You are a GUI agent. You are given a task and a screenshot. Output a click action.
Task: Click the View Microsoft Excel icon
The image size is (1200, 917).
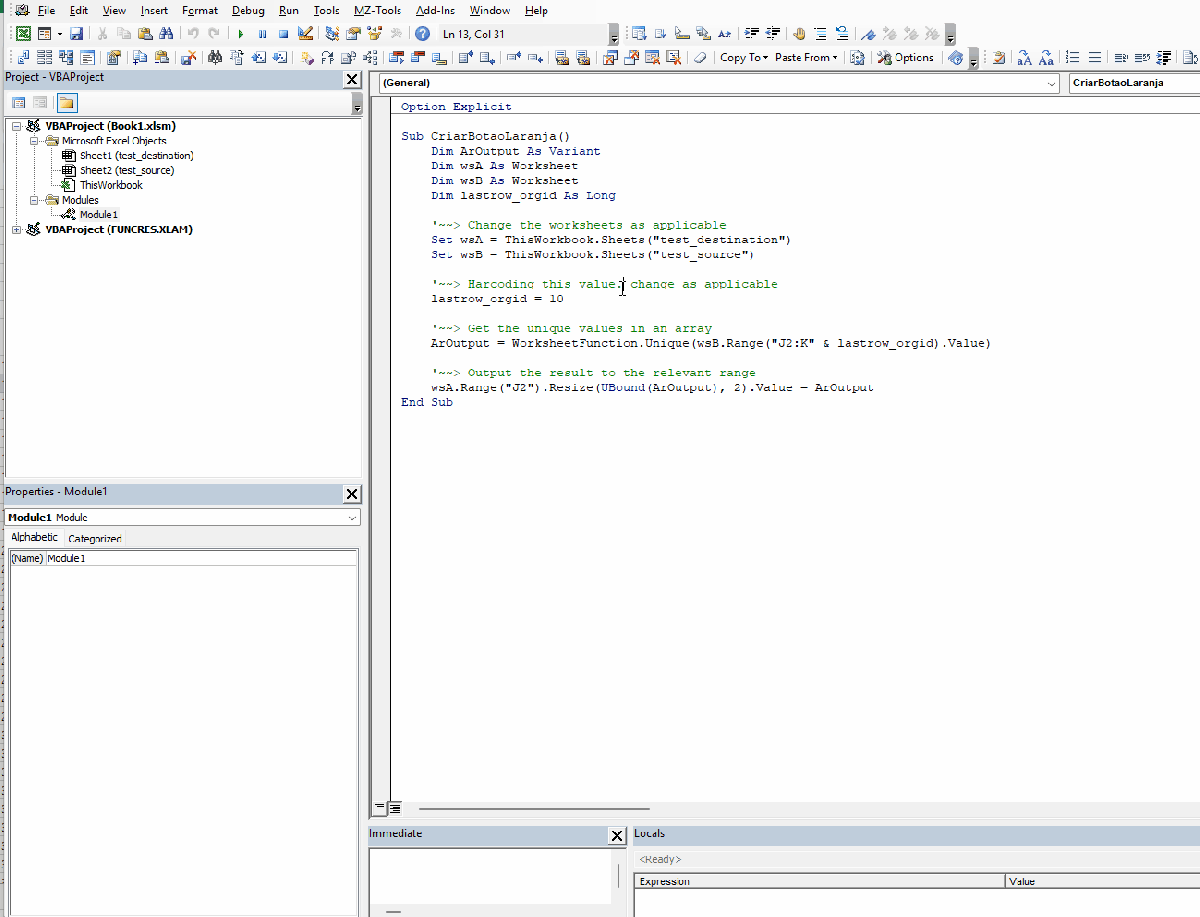pos(23,33)
